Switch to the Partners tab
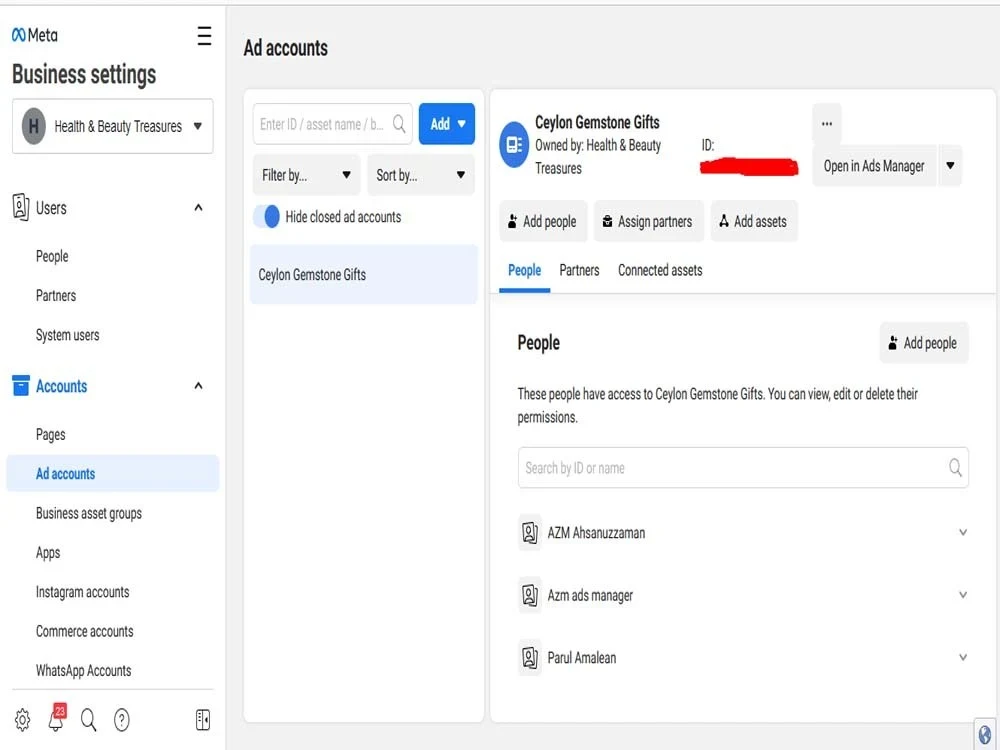This screenshot has height=750, width=1000. tap(579, 270)
